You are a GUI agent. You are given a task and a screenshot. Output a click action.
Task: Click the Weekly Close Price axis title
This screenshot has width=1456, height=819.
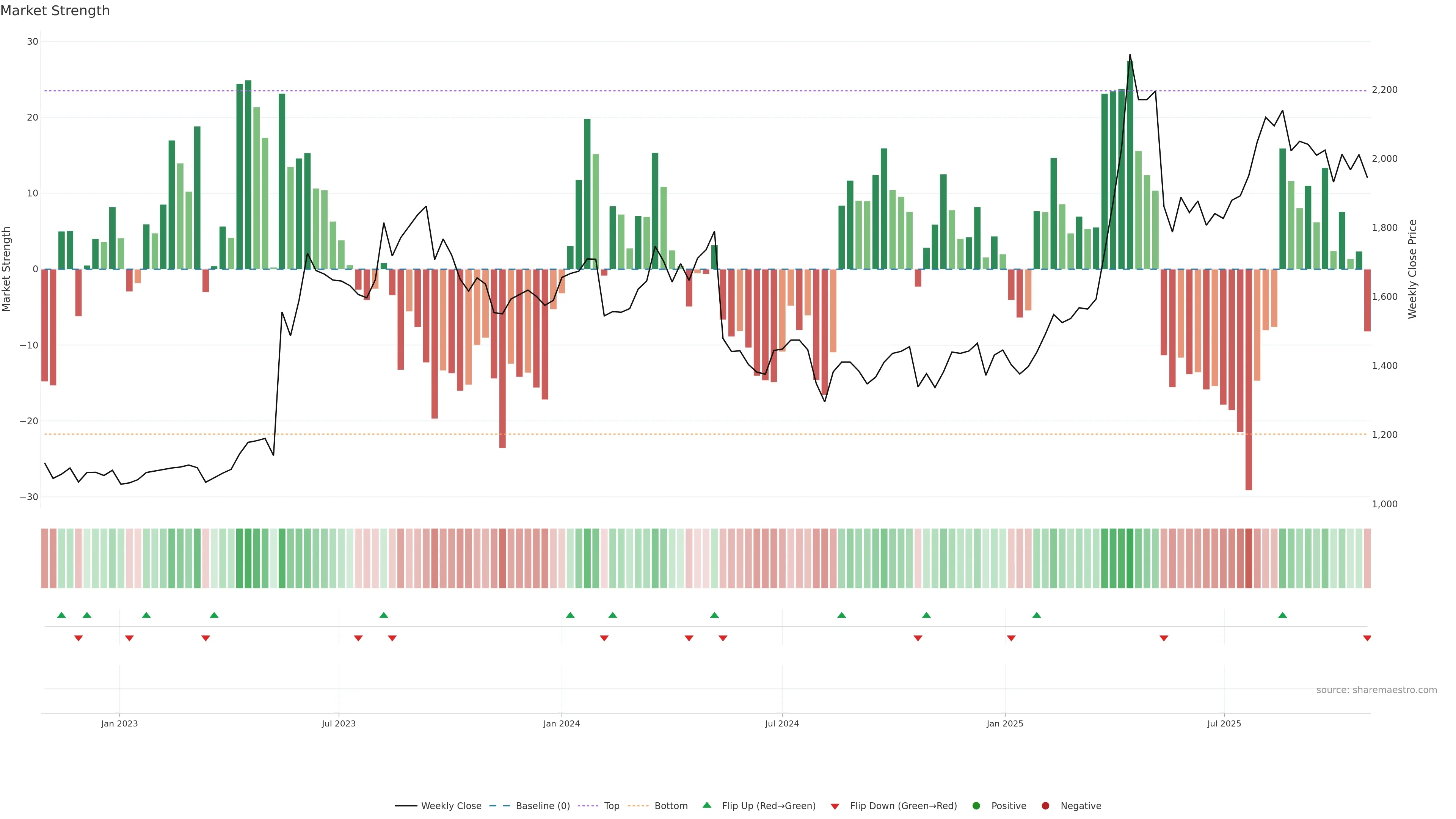1412,269
